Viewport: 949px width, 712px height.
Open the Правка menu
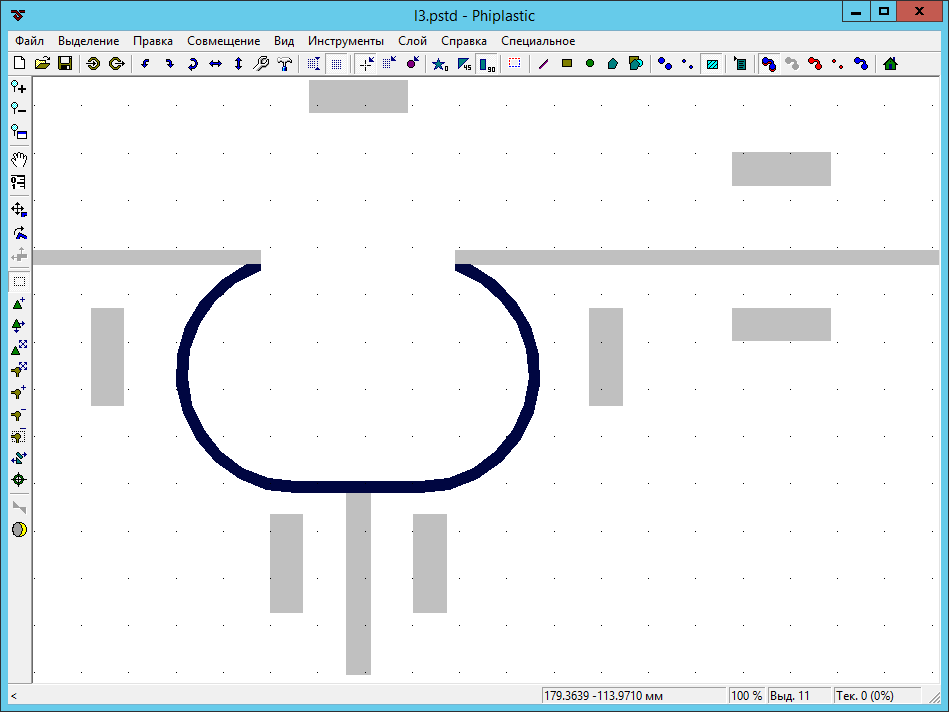(x=153, y=41)
